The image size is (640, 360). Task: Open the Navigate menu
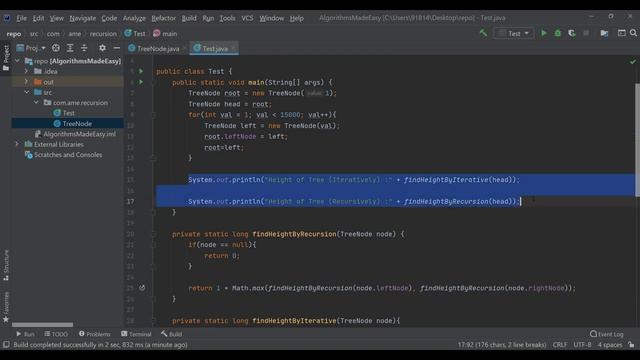(x=82, y=18)
